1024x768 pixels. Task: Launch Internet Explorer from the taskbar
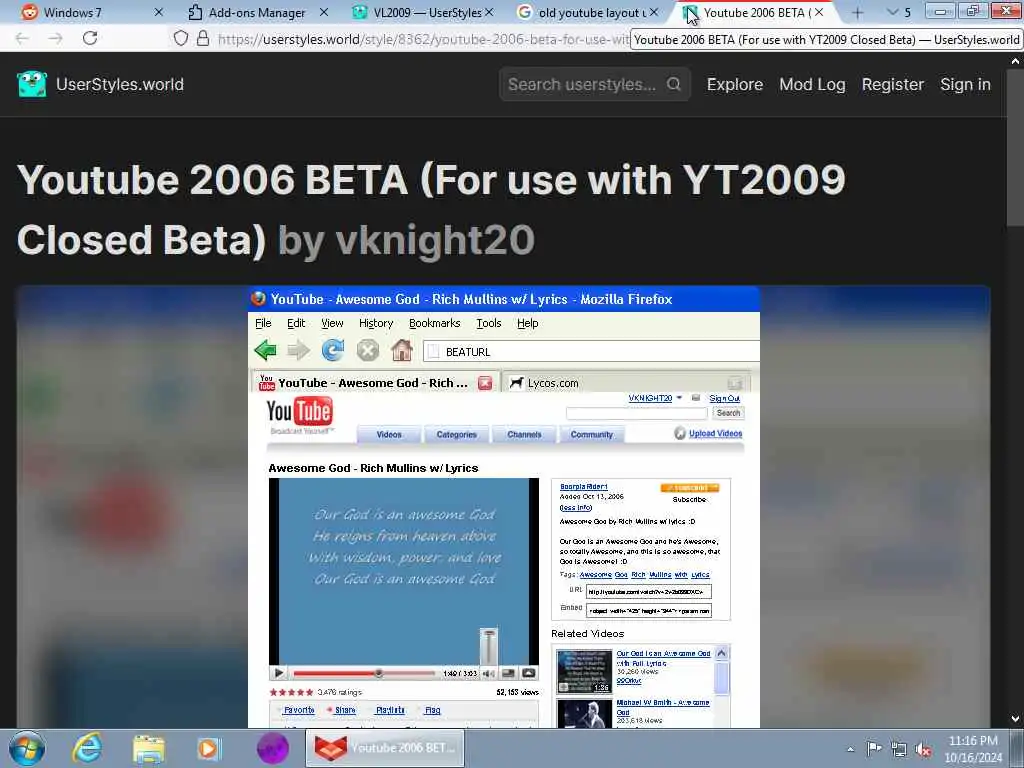(87, 748)
